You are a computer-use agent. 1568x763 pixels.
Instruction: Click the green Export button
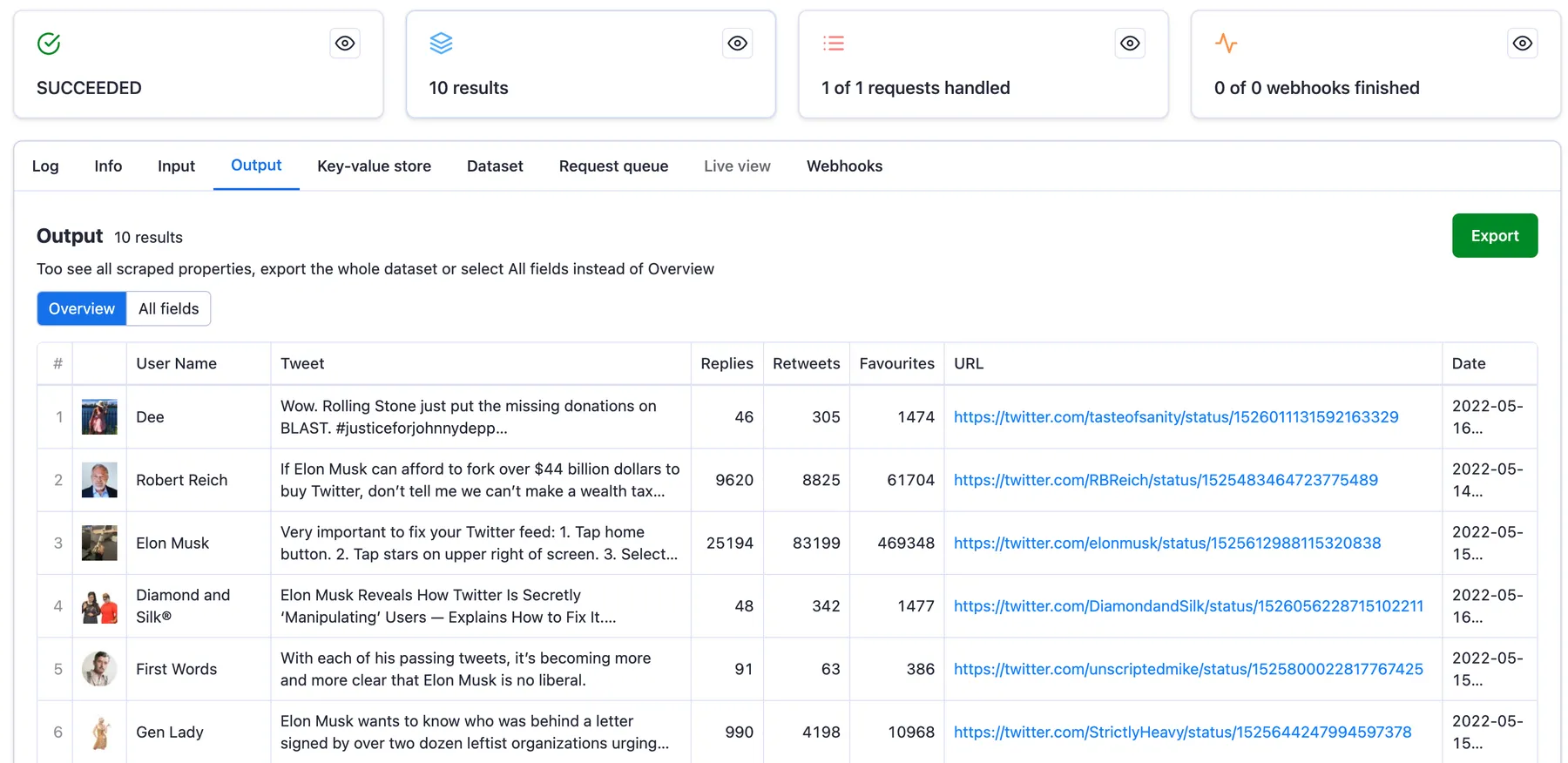click(x=1495, y=236)
